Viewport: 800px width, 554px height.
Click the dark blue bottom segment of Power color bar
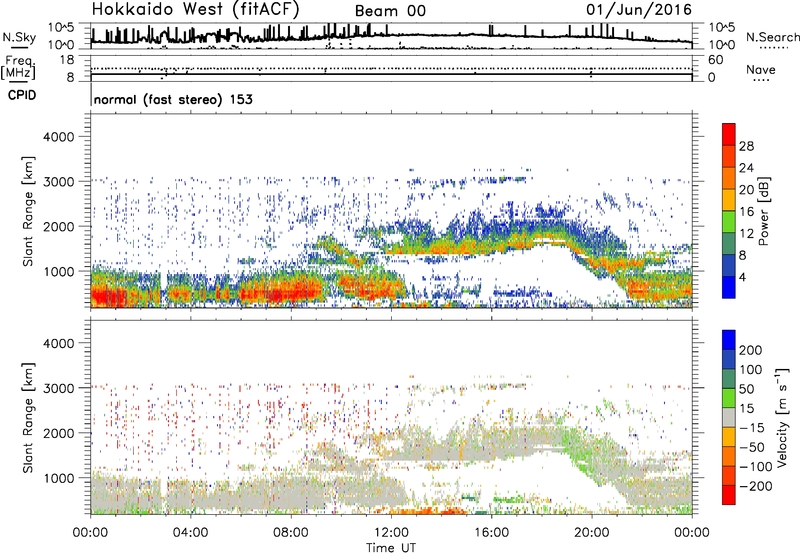point(729,287)
